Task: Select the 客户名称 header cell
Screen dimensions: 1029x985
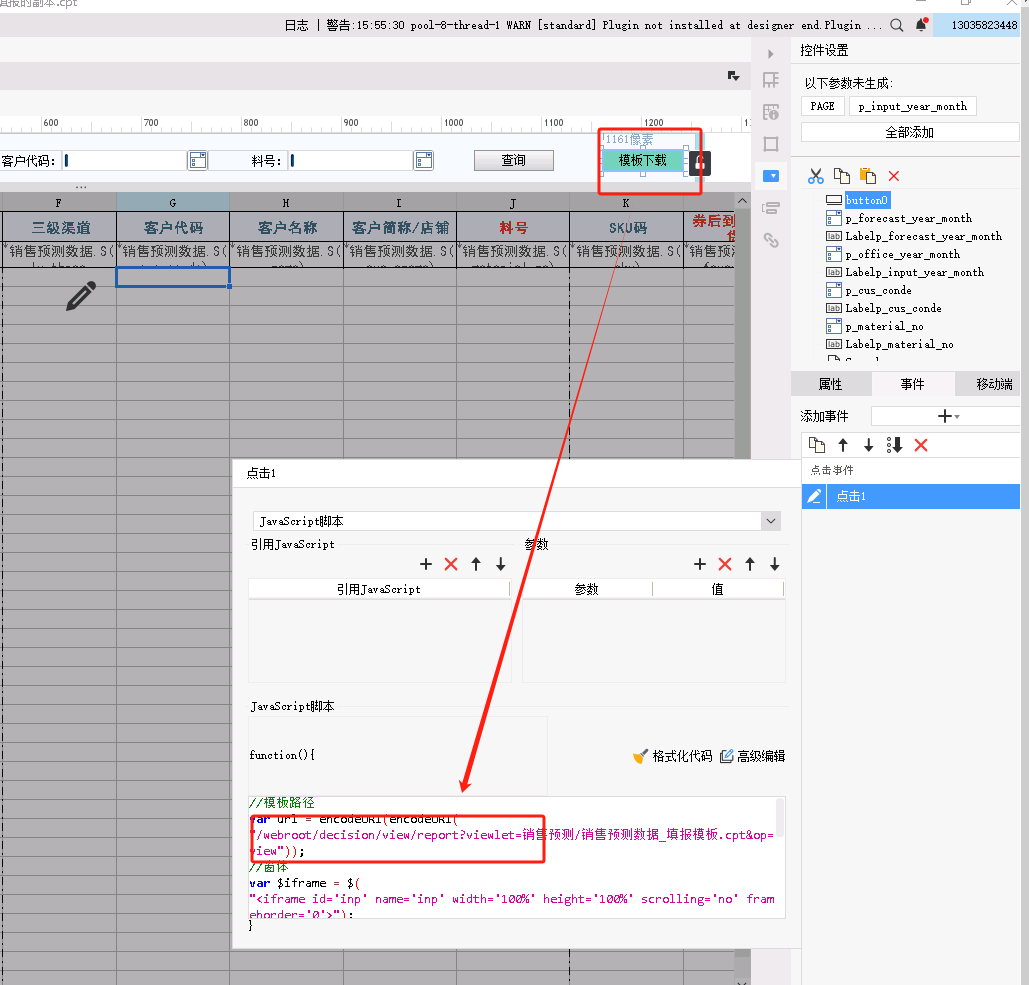Action: click(x=287, y=228)
